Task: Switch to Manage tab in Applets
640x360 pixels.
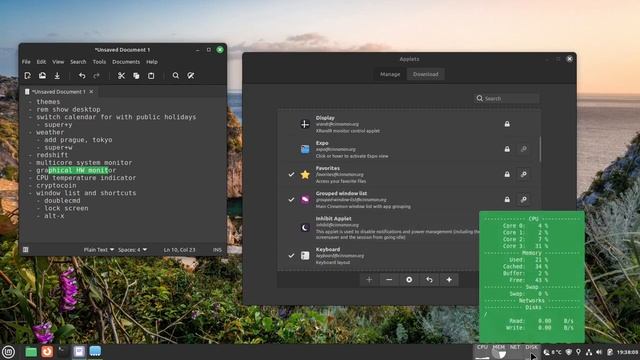Action: coord(390,74)
